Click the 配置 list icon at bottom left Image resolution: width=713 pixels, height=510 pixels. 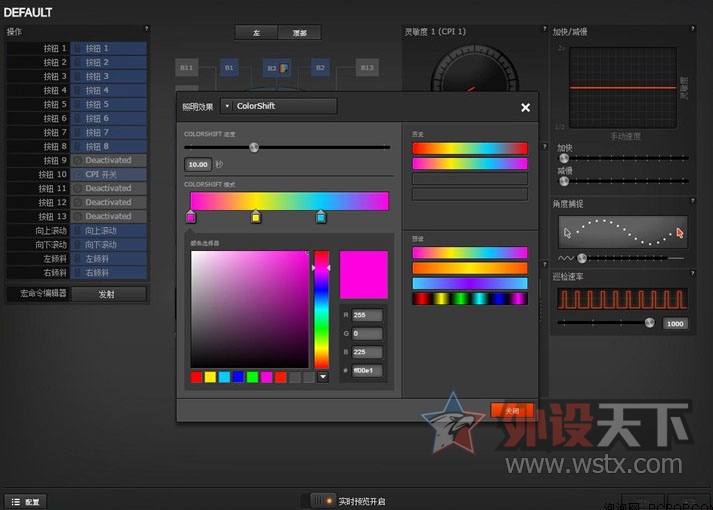pos(16,501)
